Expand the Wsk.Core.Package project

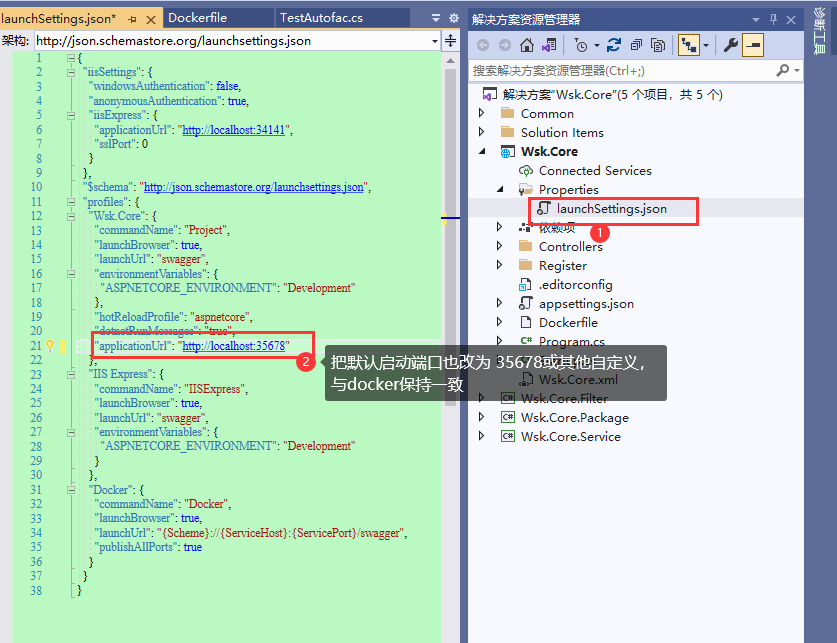point(481,417)
